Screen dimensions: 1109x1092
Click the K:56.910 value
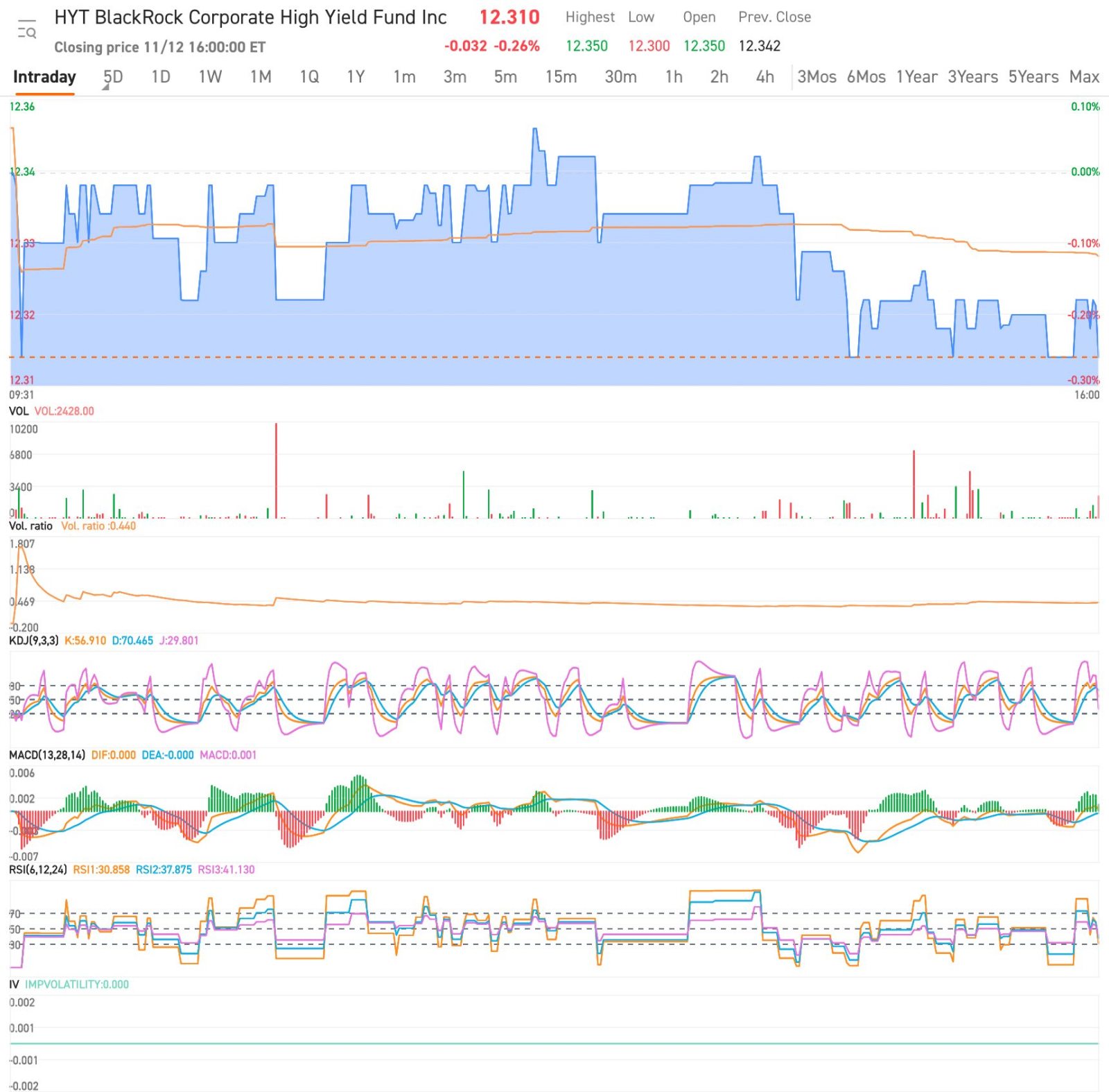(x=85, y=641)
